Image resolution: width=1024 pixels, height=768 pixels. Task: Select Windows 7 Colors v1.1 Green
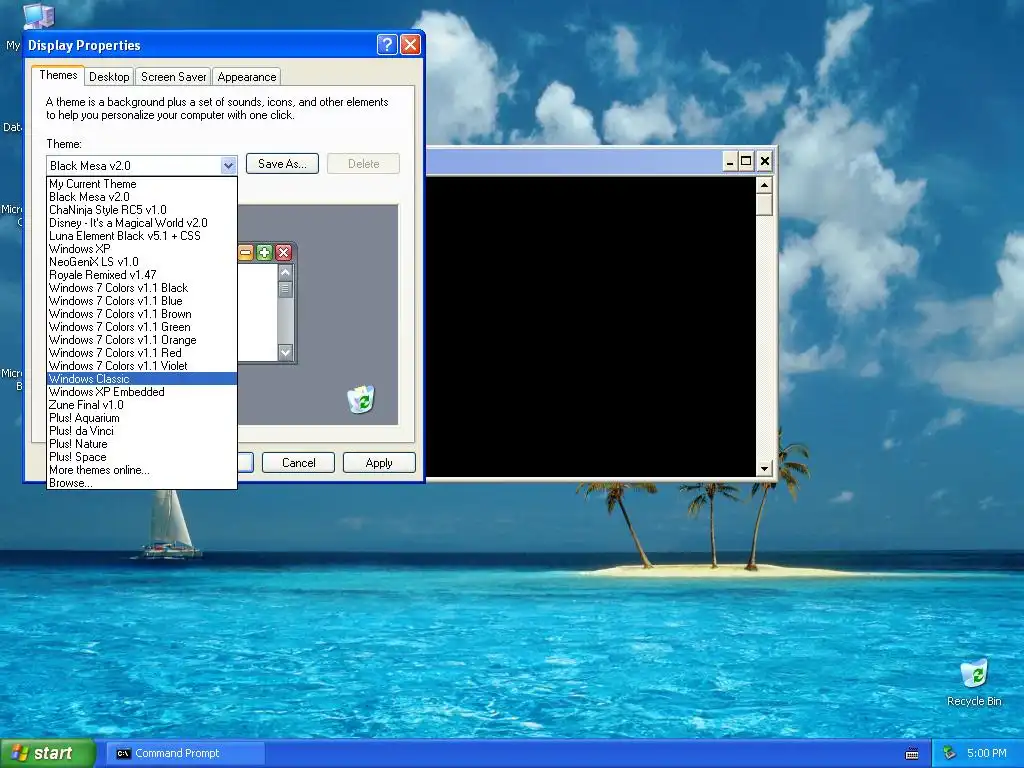click(x=142, y=327)
